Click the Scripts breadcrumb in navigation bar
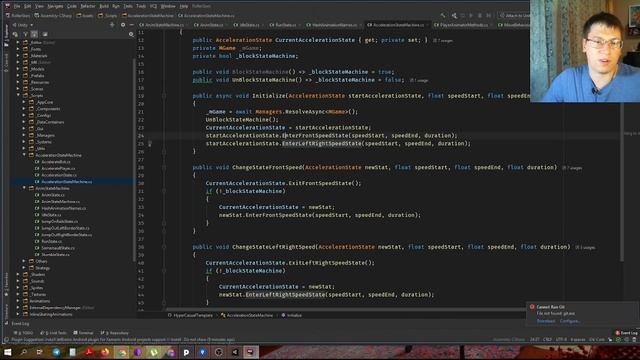The width and height of the screenshot is (640, 360). coord(108,16)
